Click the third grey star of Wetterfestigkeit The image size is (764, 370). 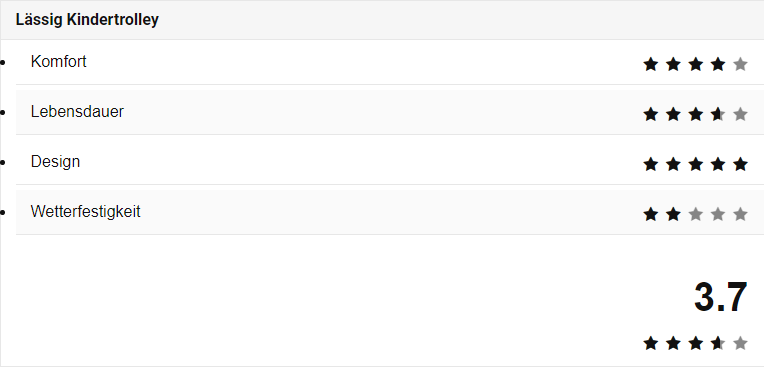click(x=695, y=214)
